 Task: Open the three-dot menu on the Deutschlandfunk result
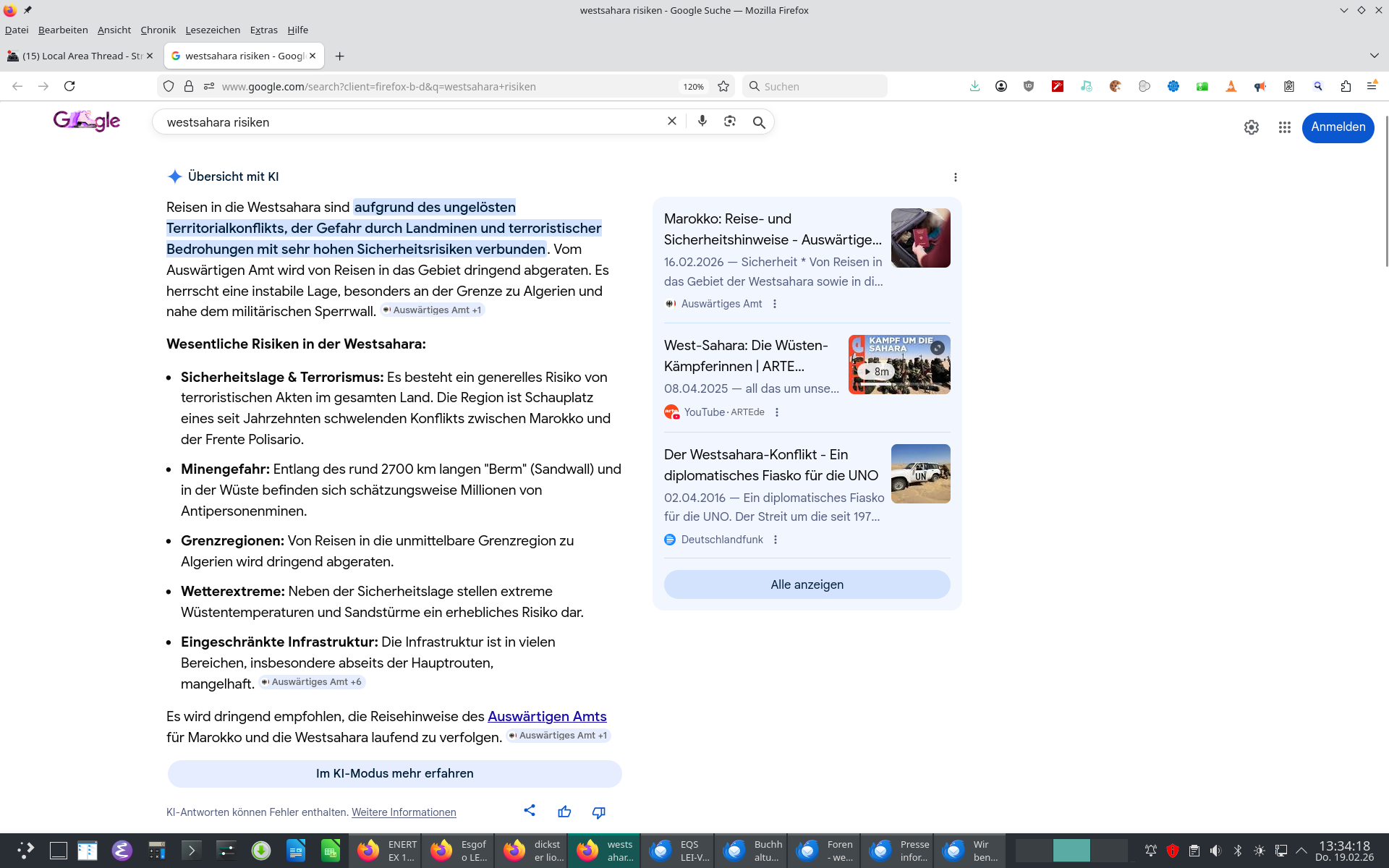coord(776,540)
